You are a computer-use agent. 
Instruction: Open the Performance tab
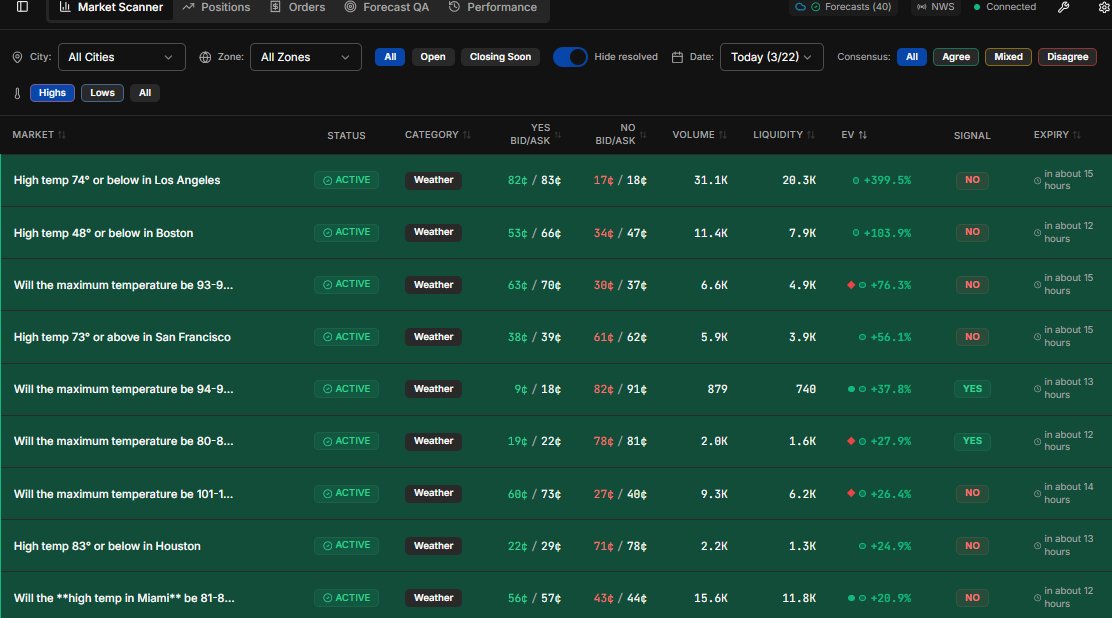click(493, 7)
